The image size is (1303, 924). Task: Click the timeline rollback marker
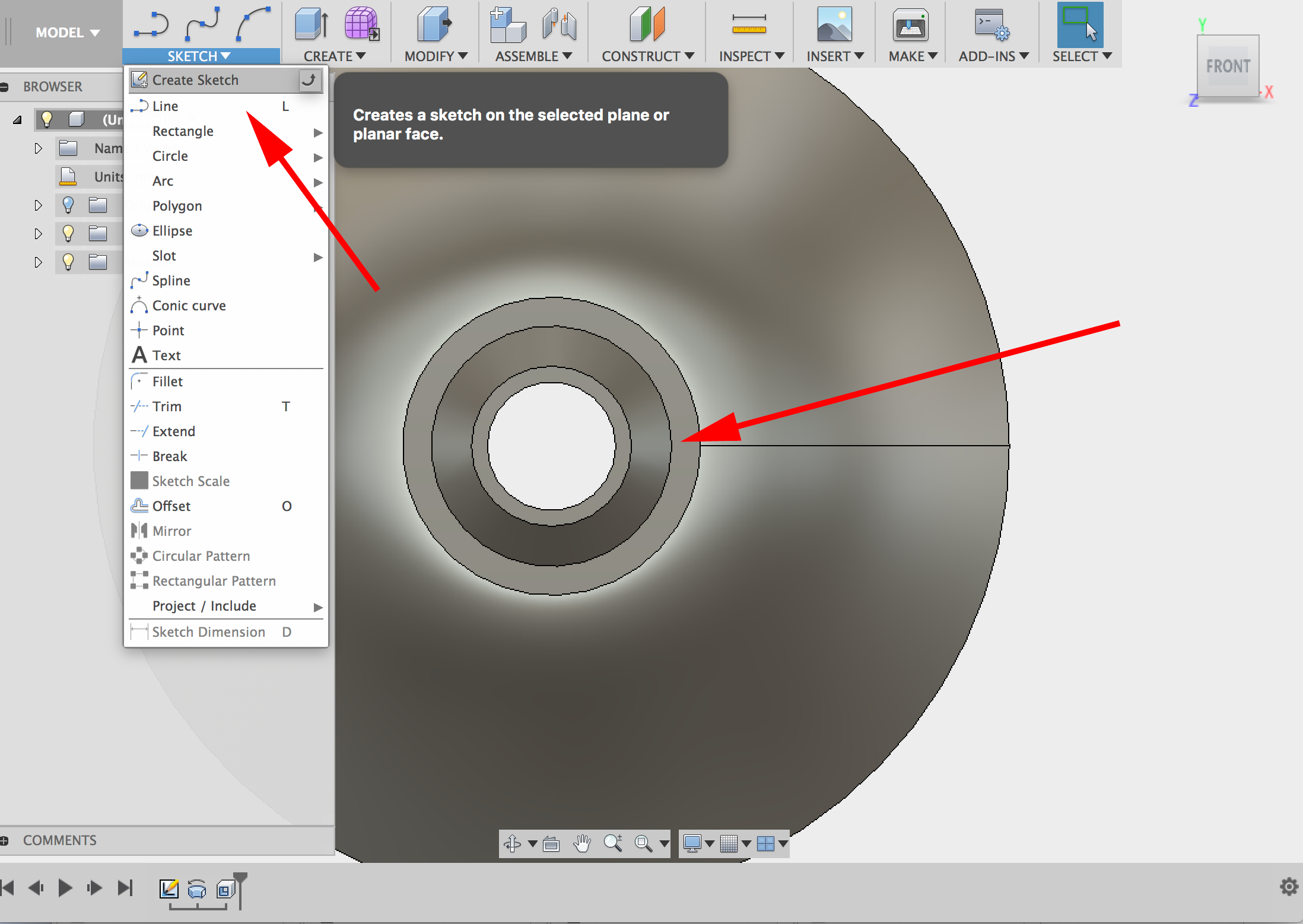pyautogui.click(x=240, y=890)
